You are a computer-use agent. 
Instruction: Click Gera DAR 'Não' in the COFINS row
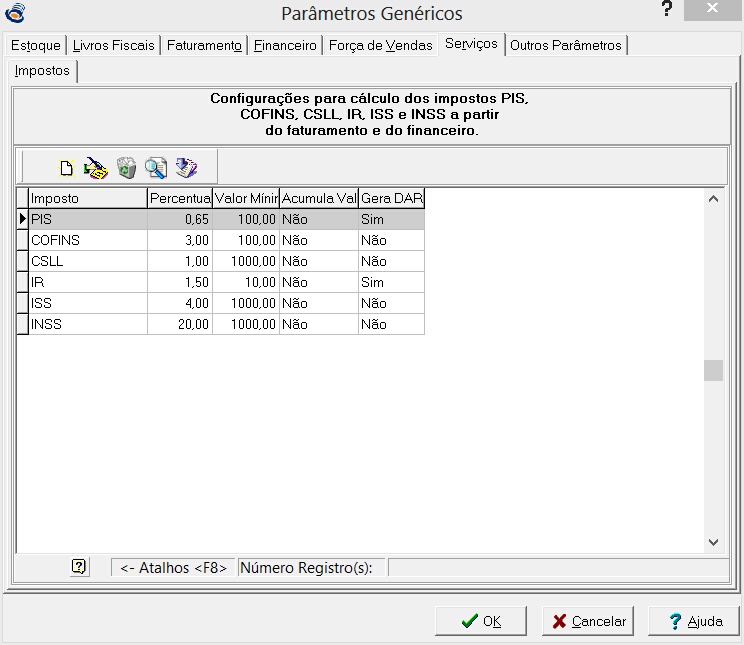point(391,240)
